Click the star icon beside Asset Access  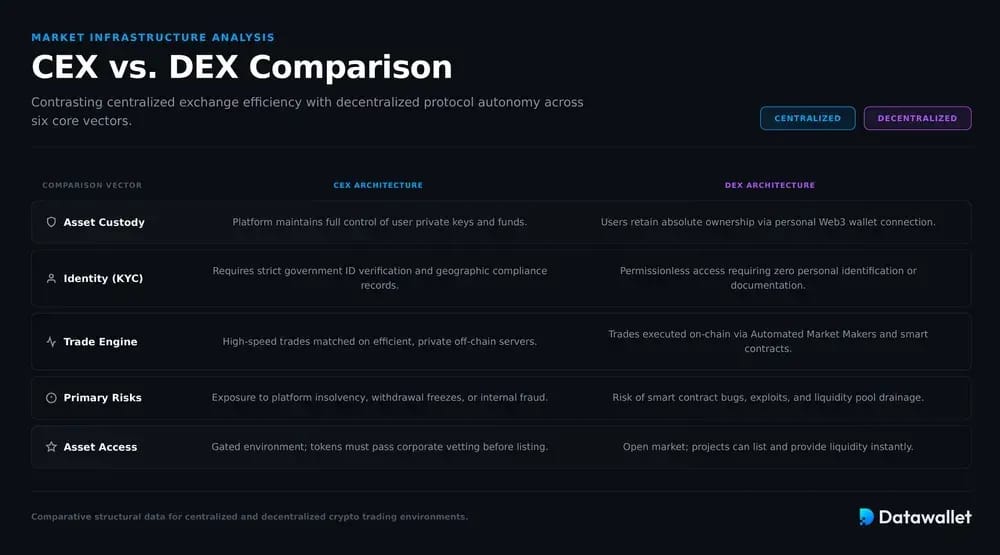click(51, 447)
